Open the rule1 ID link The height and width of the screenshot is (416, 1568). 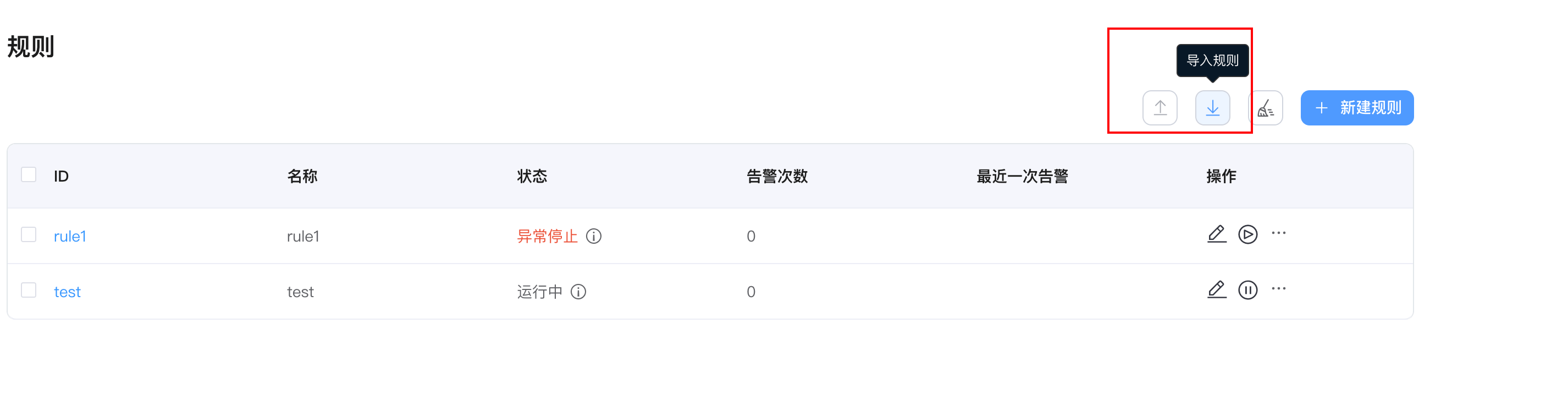(70, 236)
